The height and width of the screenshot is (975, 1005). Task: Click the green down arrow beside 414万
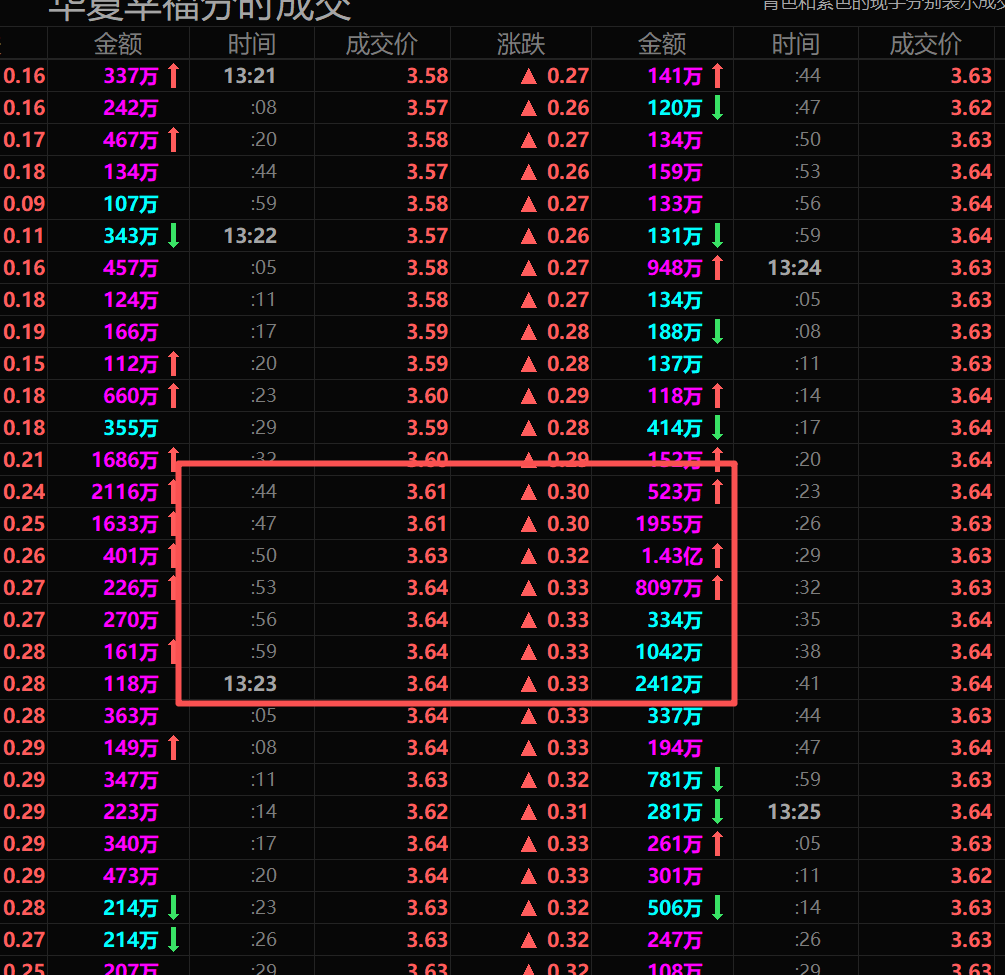718,428
